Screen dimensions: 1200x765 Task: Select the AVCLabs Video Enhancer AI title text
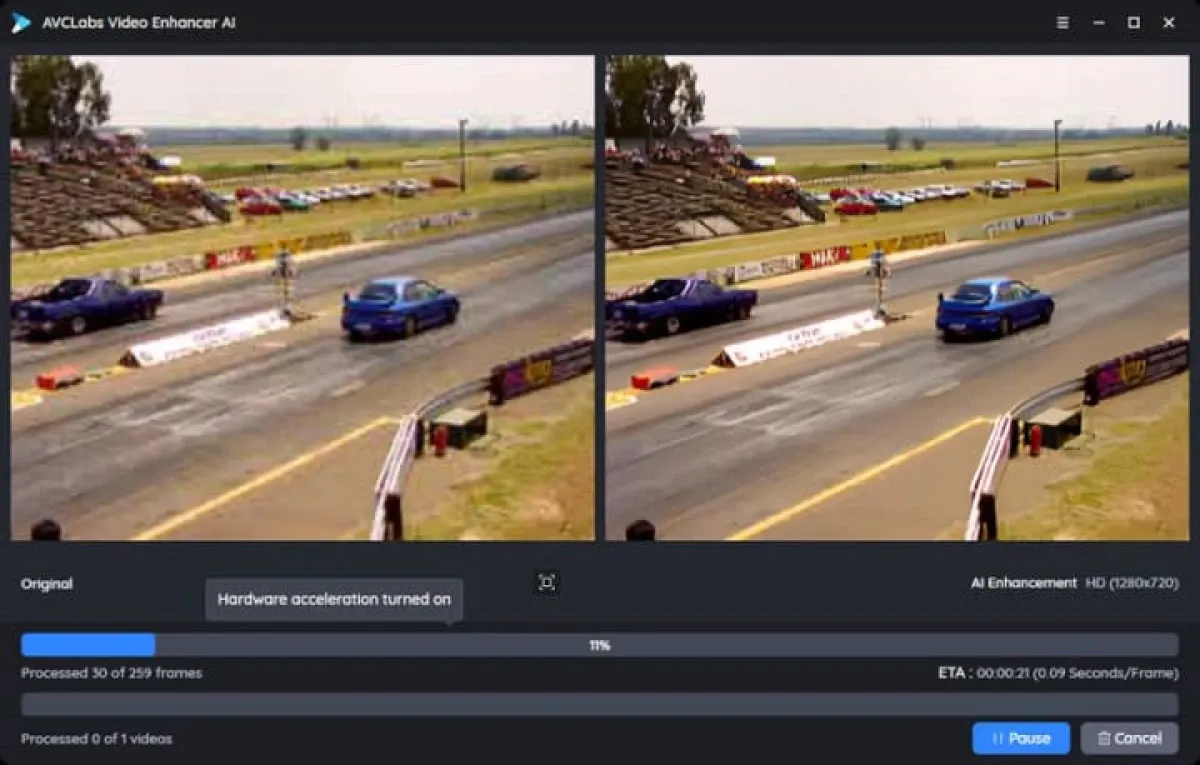tap(137, 20)
